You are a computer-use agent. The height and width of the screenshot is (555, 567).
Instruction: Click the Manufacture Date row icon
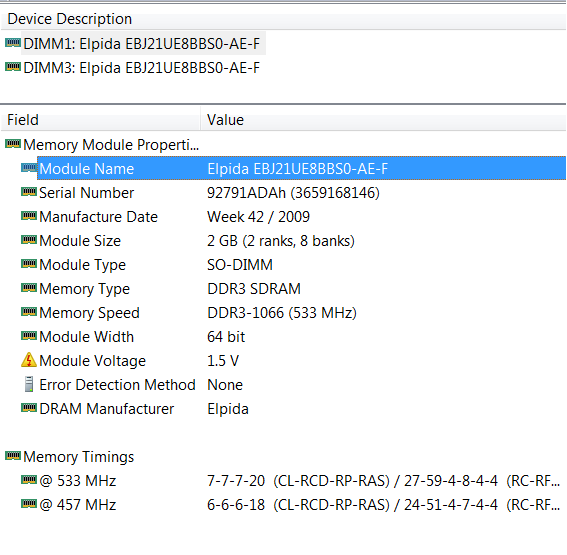tap(29, 216)
